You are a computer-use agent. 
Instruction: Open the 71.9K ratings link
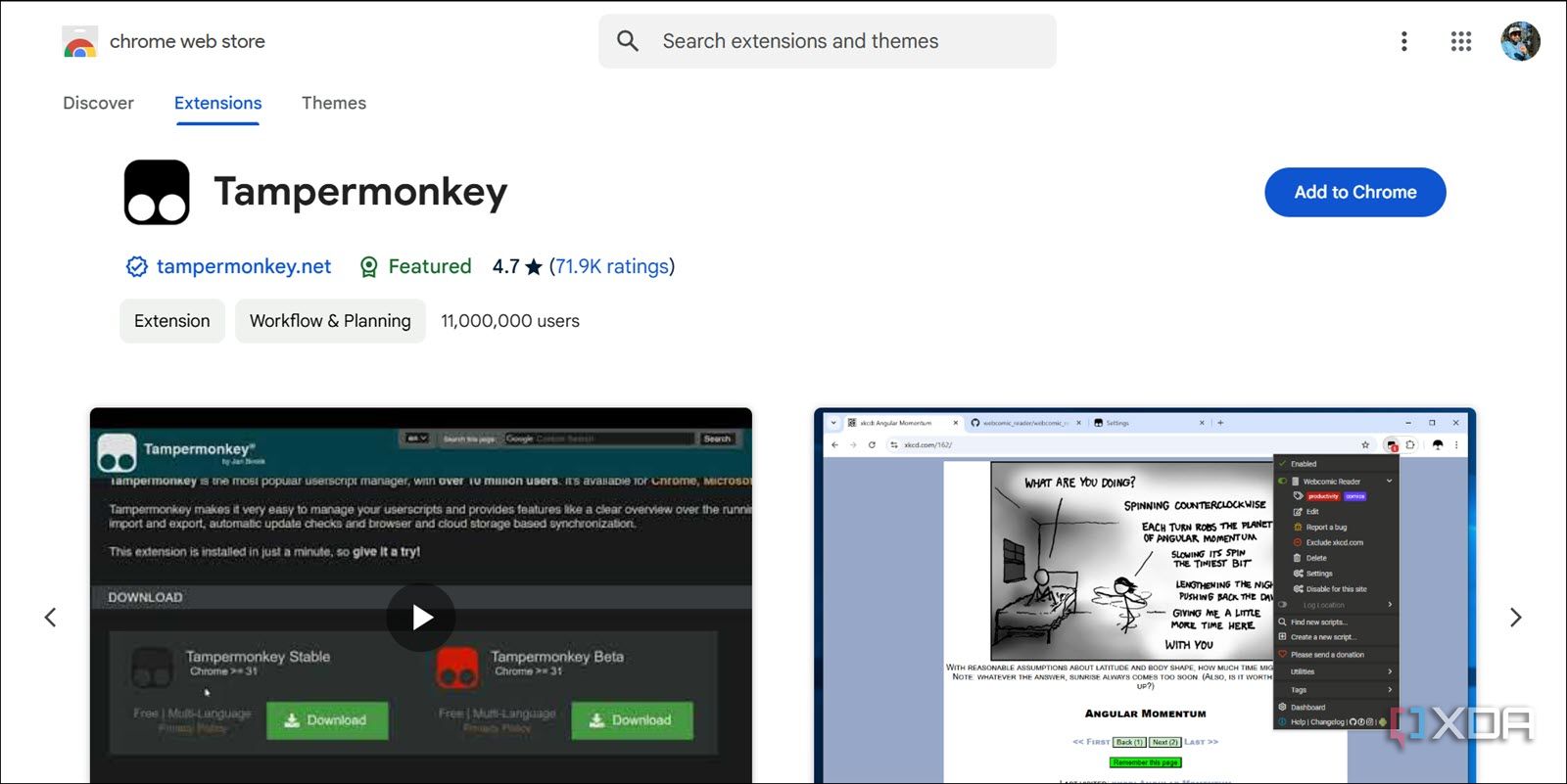(612, 266)
